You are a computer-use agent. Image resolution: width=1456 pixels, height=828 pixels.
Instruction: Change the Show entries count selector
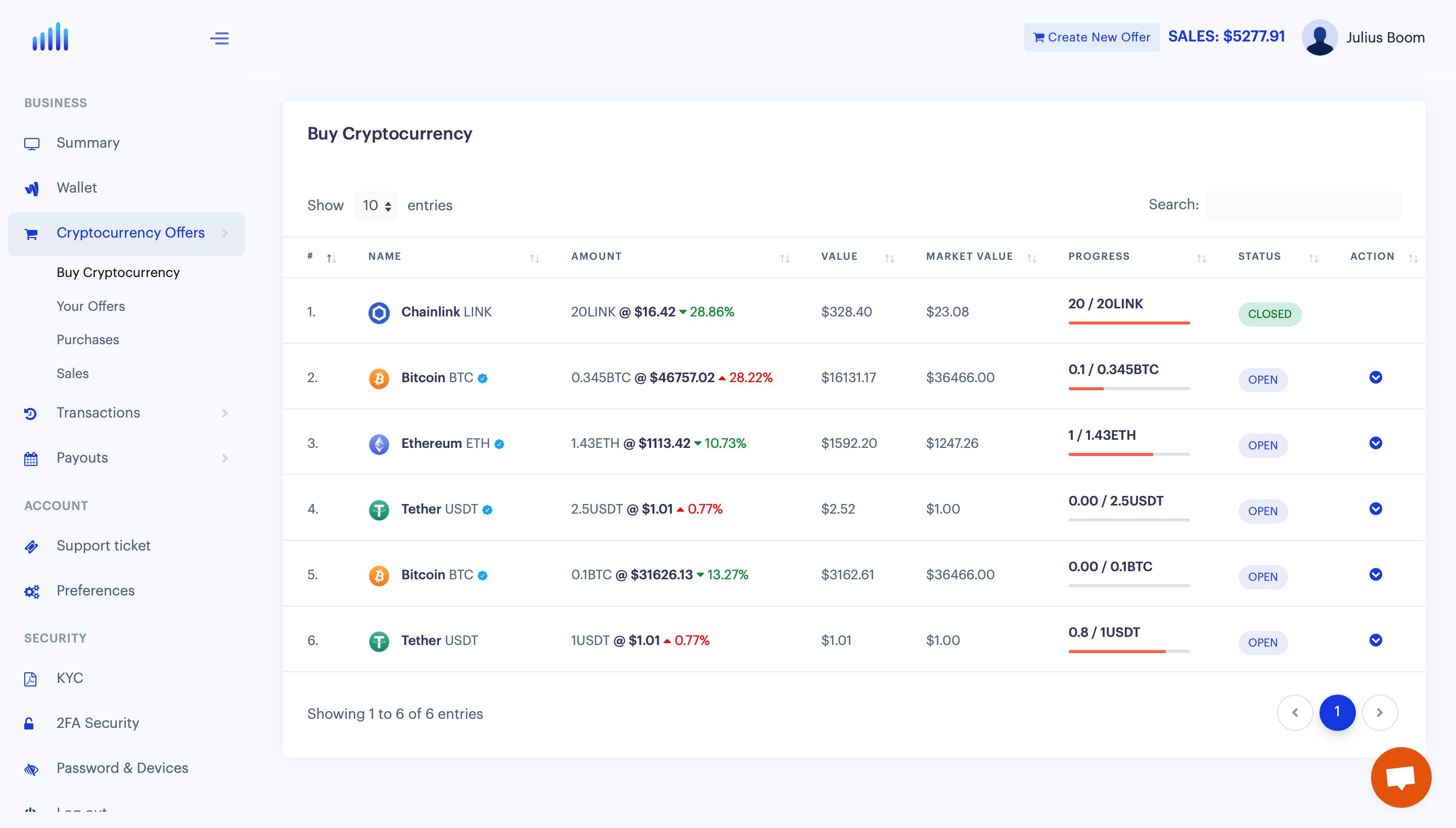click(x=377, y=206)
